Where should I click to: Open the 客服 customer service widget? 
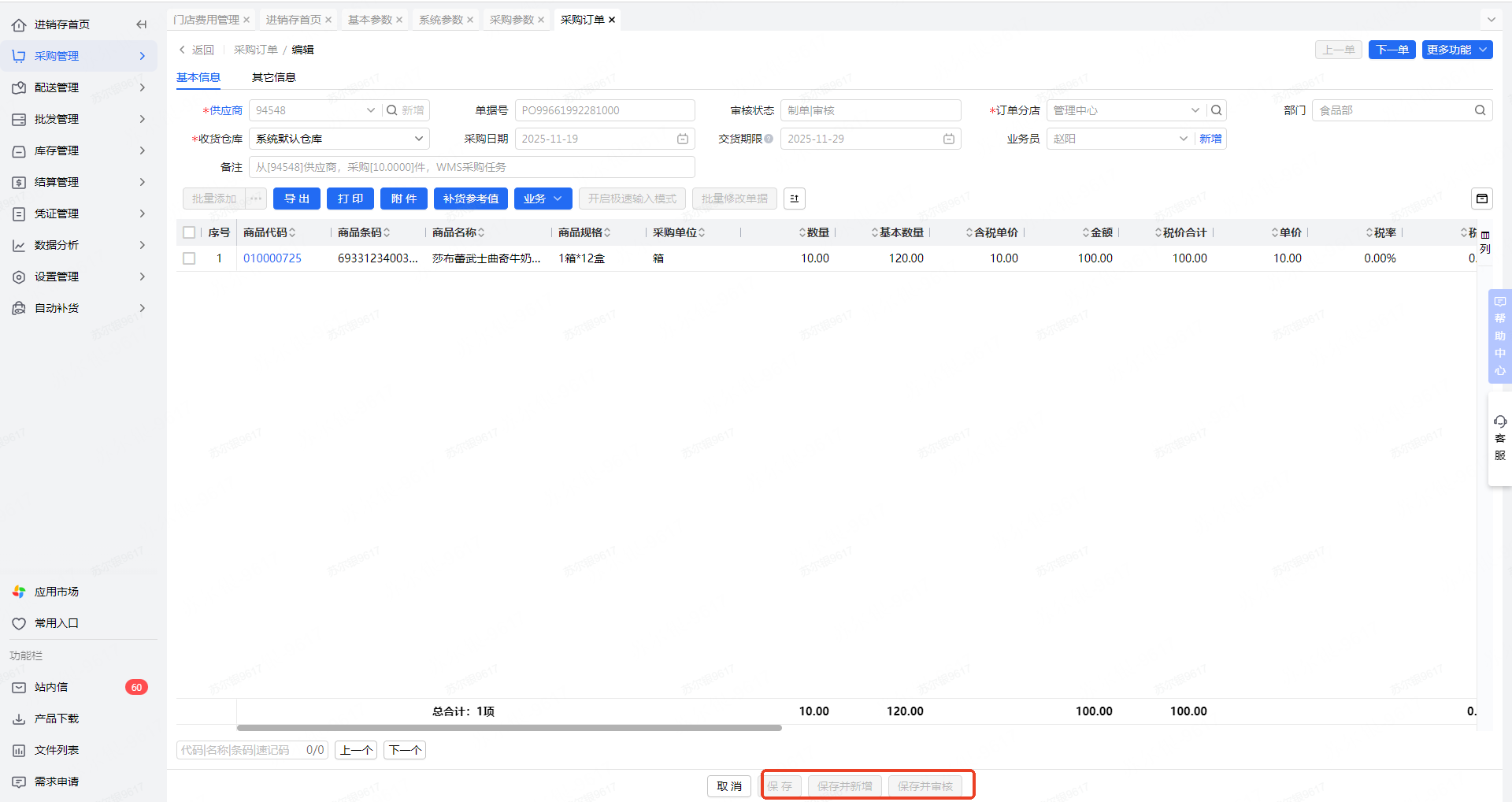click(1499, 439)
